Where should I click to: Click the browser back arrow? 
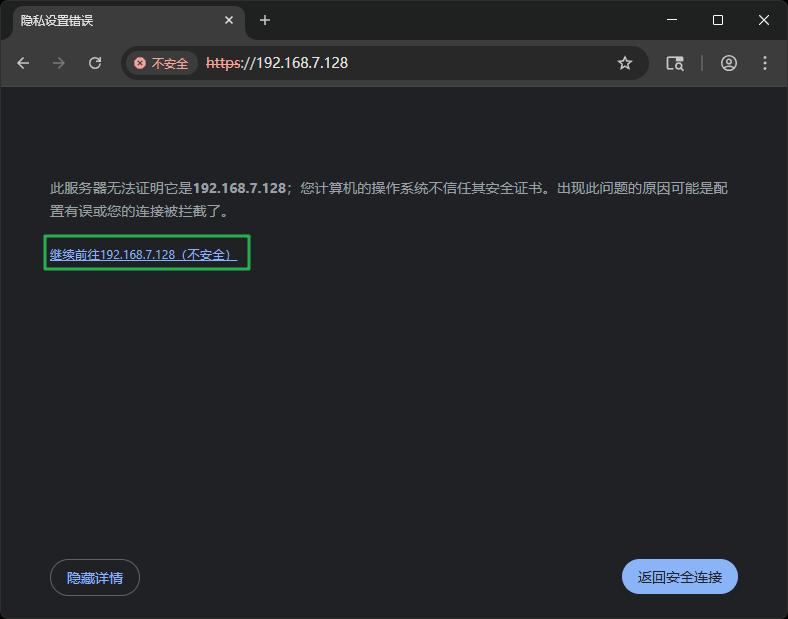pos(23,63)
